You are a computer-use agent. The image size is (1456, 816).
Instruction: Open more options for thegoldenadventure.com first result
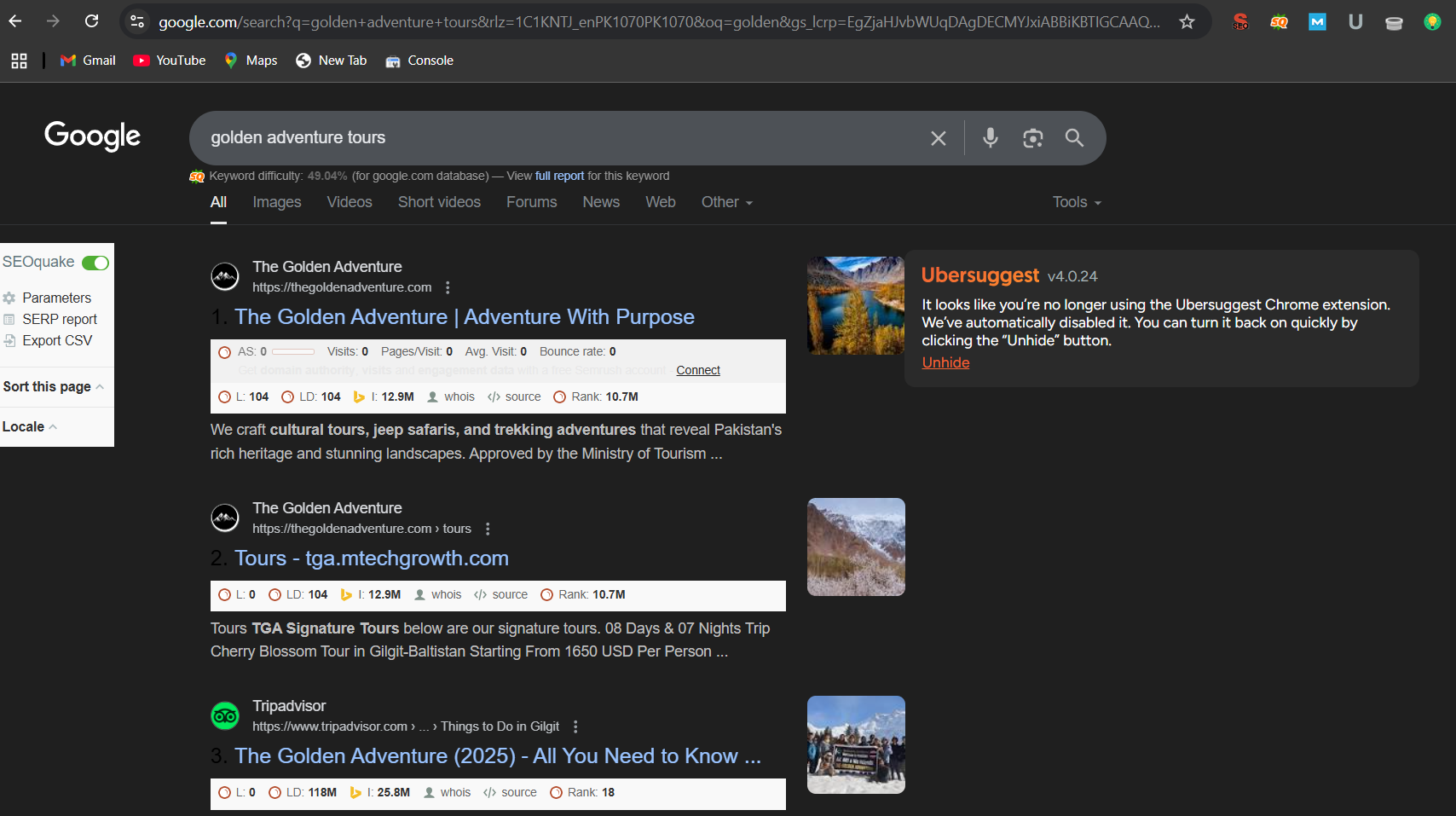coord(448,287)
